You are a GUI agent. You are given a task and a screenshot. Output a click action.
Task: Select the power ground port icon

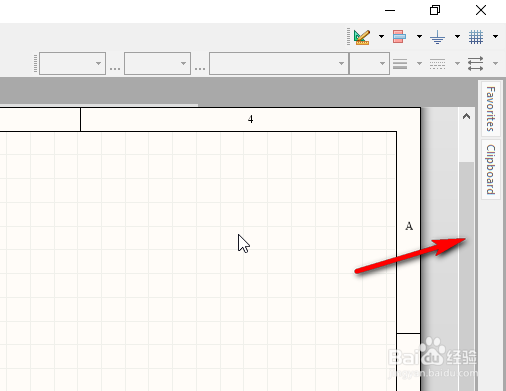click(x=437, y=37)
